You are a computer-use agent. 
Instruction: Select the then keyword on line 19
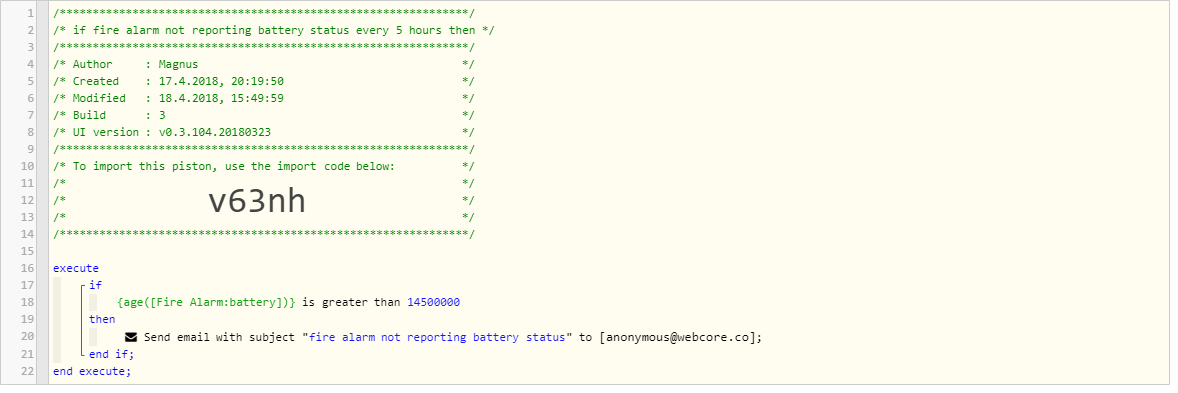[102, 319]
